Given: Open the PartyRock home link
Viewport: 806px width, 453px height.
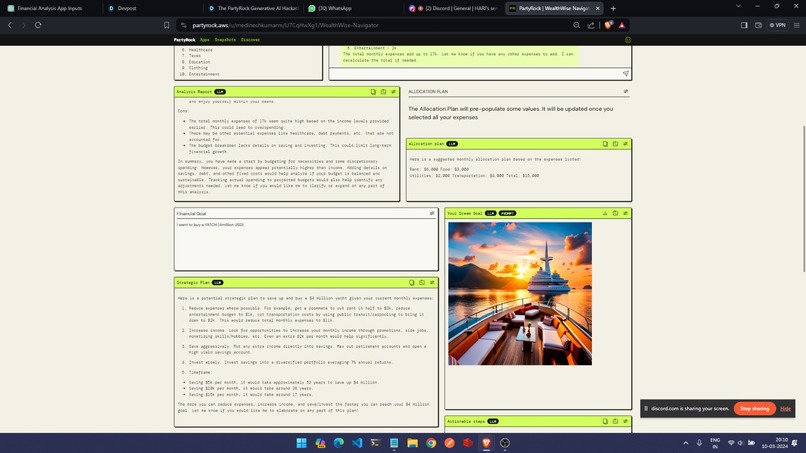Looking at the screenshot, I should (x=184, y=40).
